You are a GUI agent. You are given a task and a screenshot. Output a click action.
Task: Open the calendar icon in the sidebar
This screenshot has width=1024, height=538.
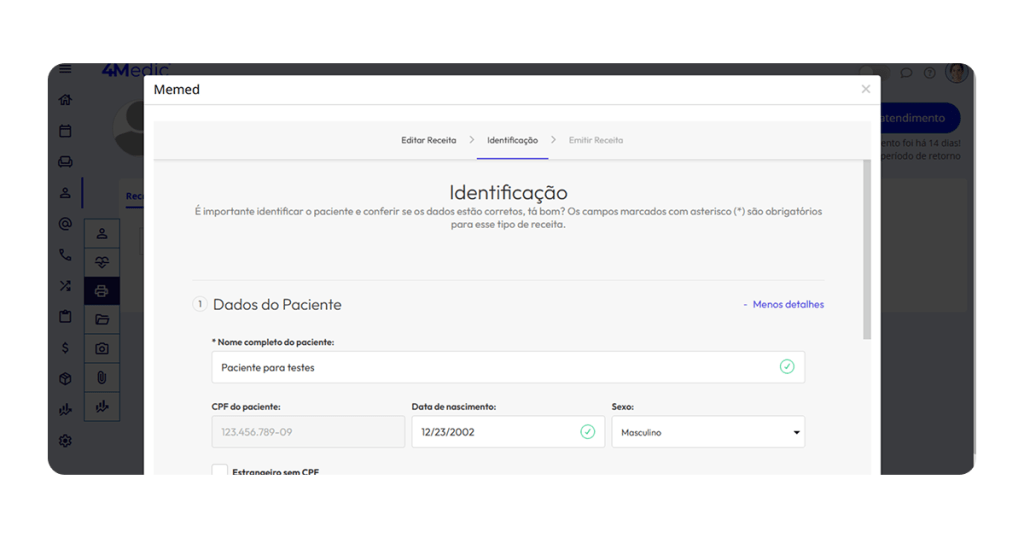[x=65, y=131]
